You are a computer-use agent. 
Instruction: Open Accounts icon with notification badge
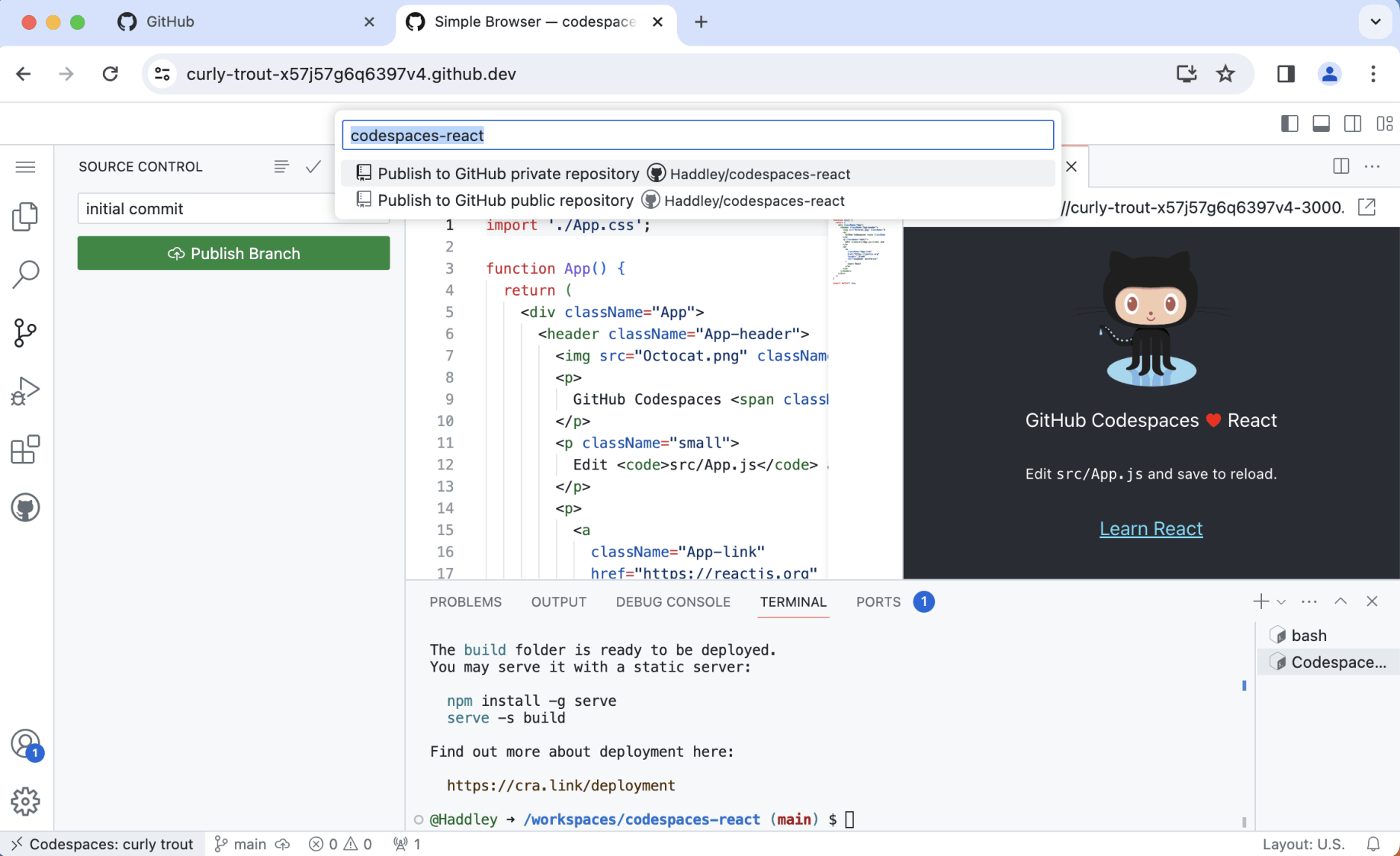pos(25,744)
